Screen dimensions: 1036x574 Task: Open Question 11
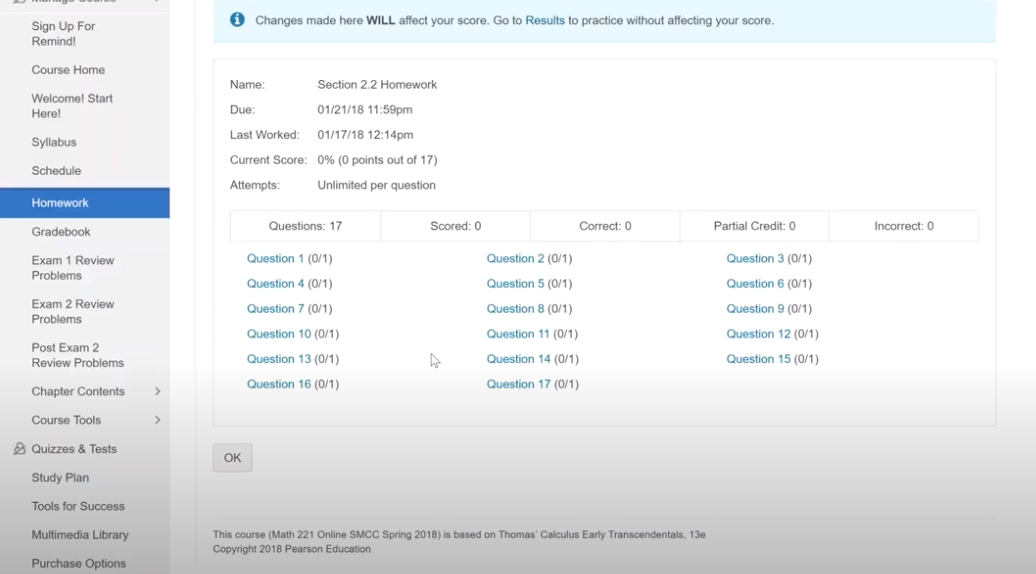pyautogui.click(x=518, y=334)
